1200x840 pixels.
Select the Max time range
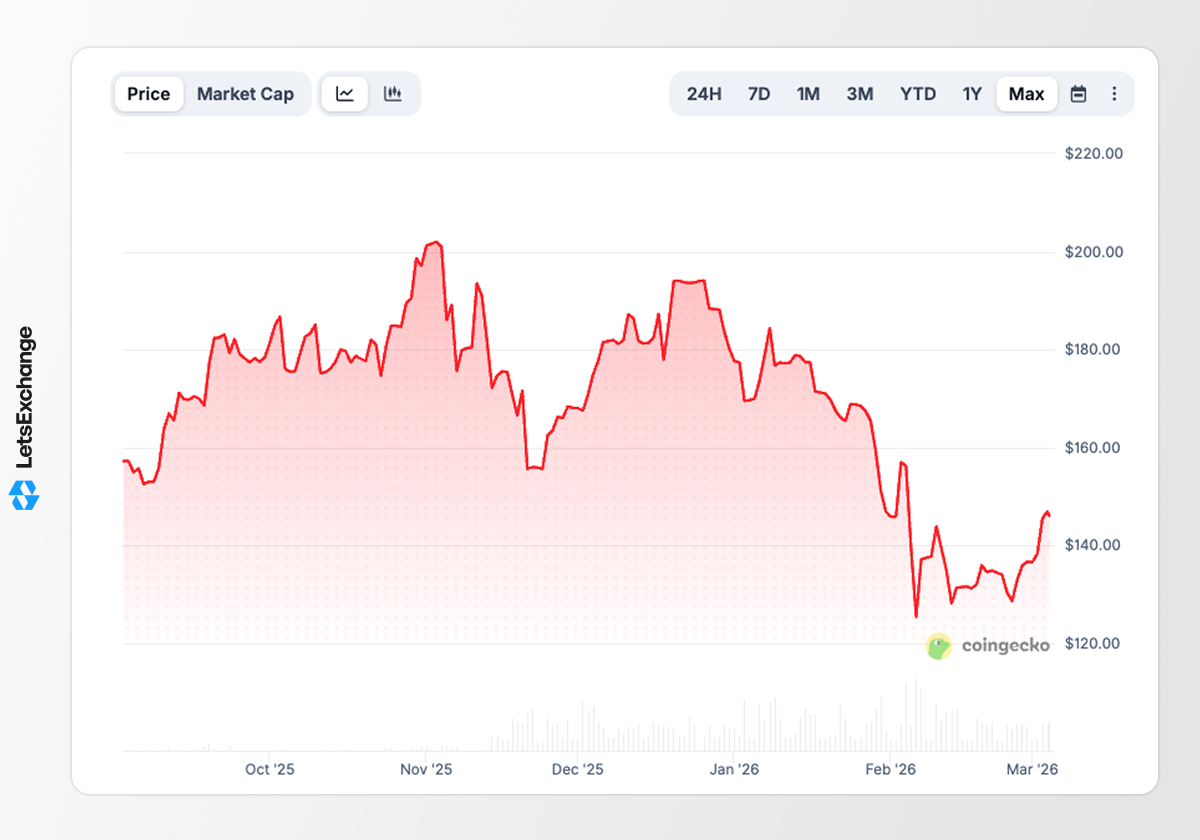click(1027, 94)
